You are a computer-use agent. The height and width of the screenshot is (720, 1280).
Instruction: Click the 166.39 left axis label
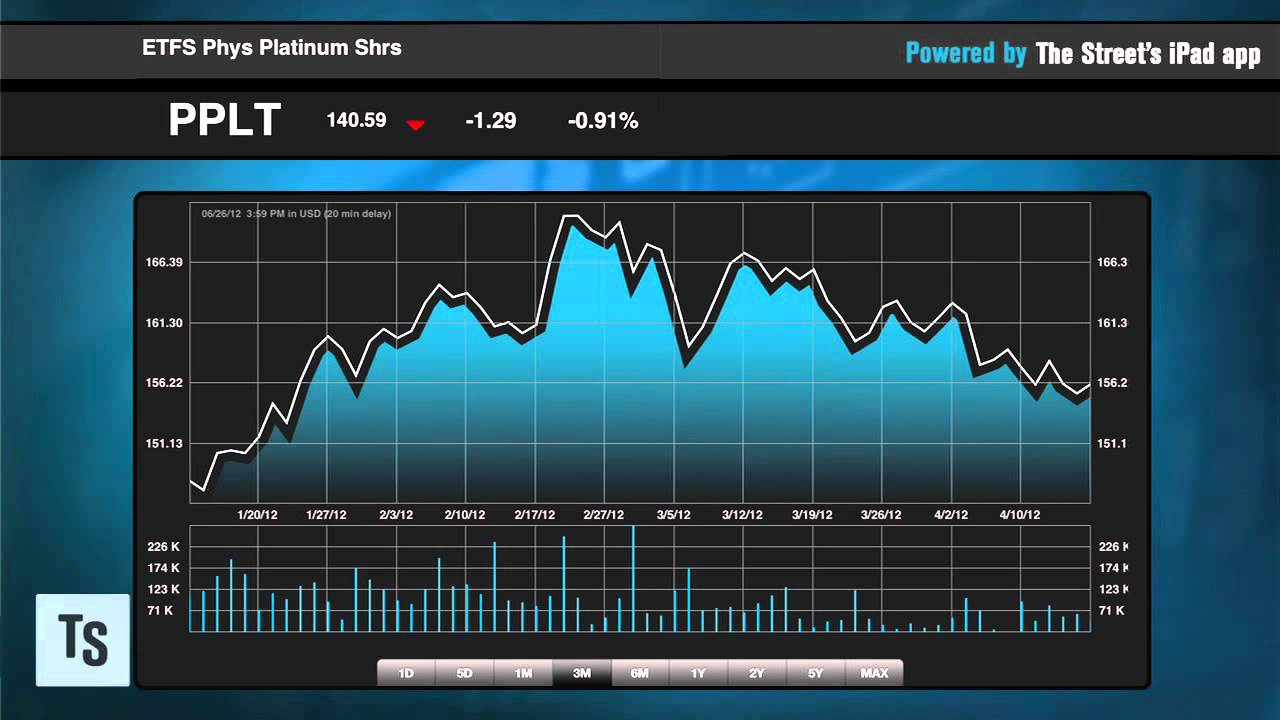[164, 262]
